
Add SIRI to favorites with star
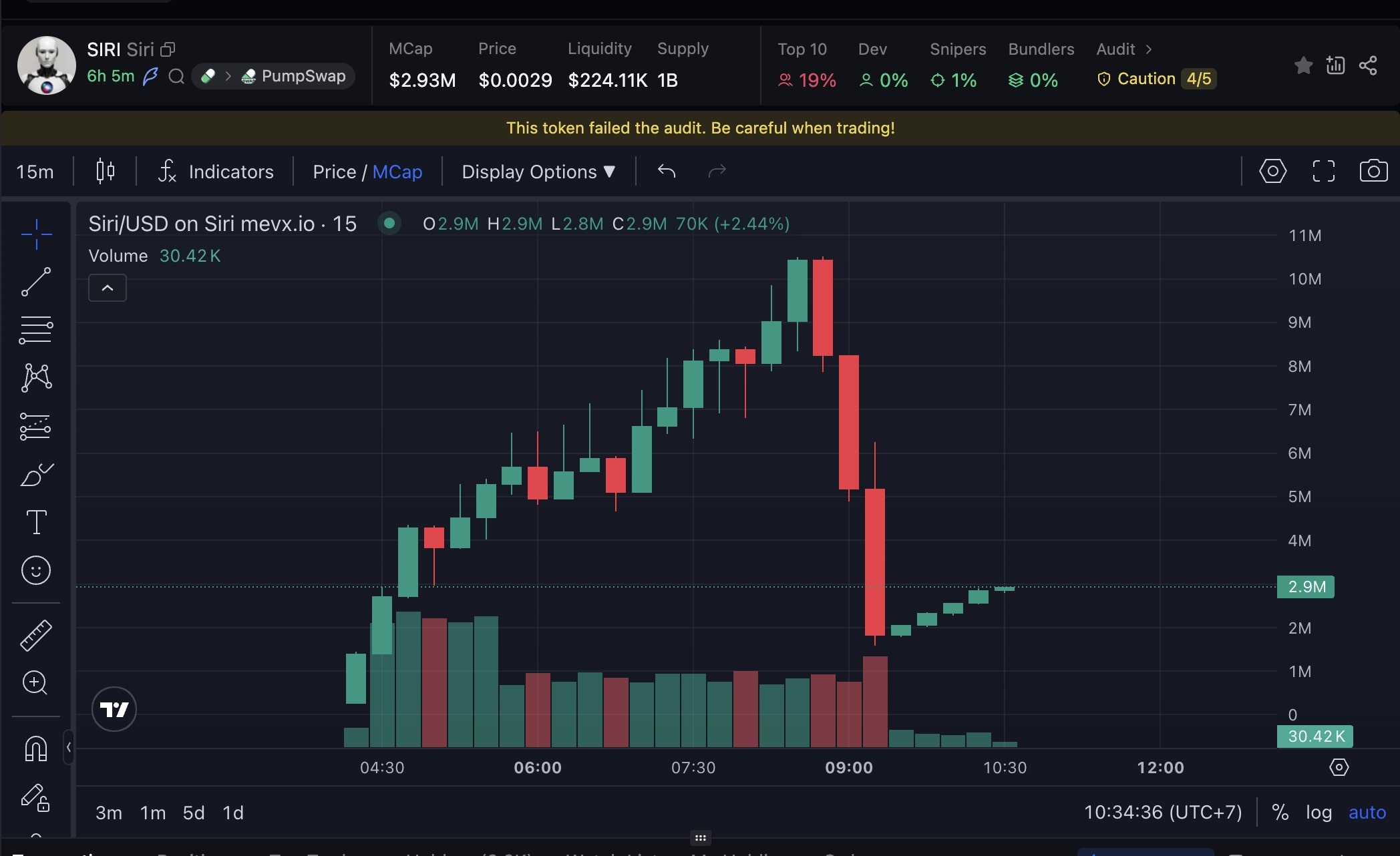click(x=1303, y=65)
